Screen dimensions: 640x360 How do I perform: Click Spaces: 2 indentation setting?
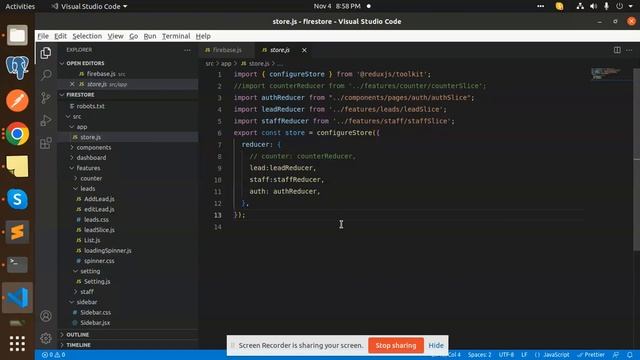pos(480,355)
